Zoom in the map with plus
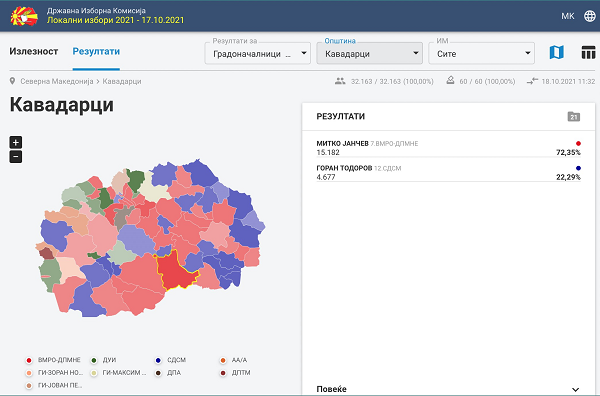Image resolution: width=600 pixels, height=396 pixels. 16,142
